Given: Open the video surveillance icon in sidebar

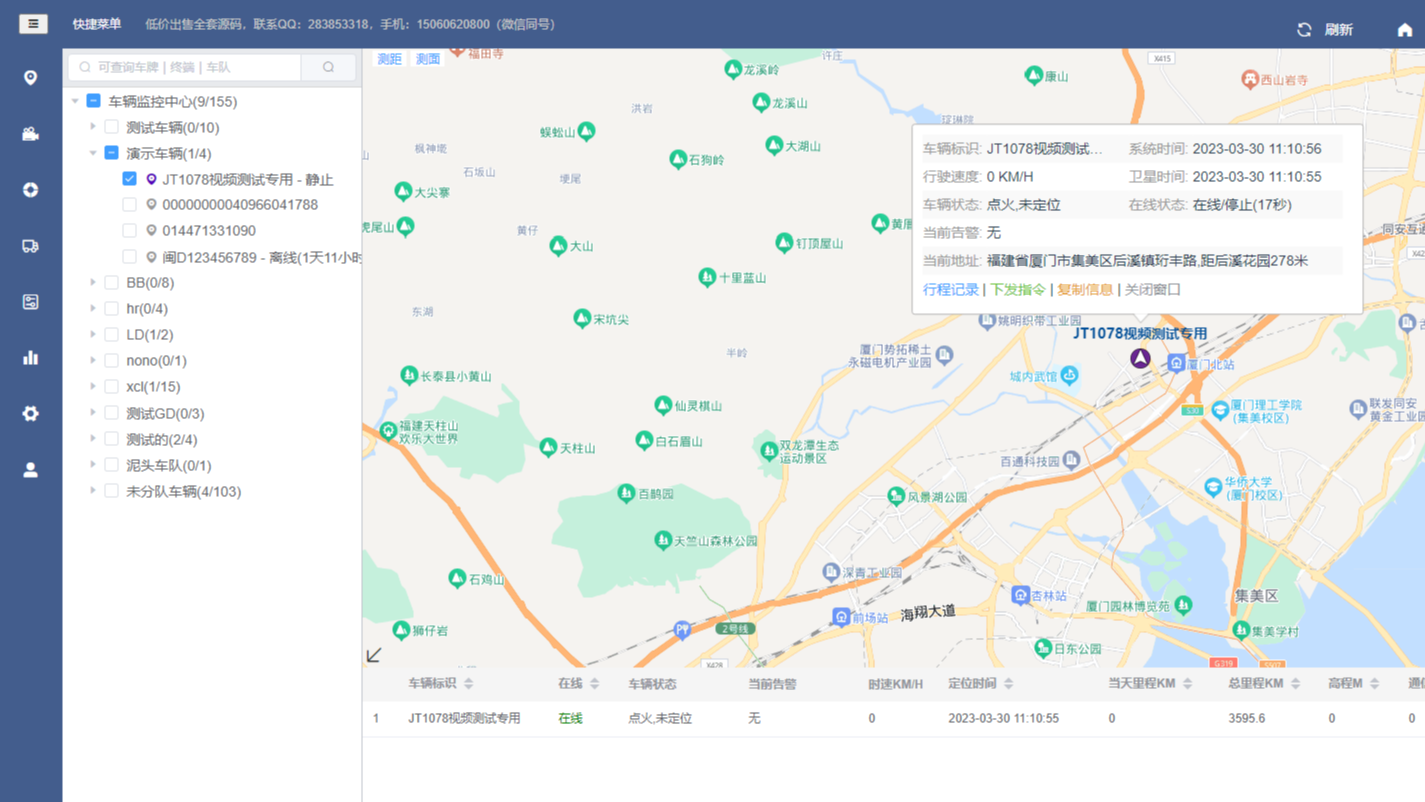Looking at the screenshot, I should tap(30, 133).
